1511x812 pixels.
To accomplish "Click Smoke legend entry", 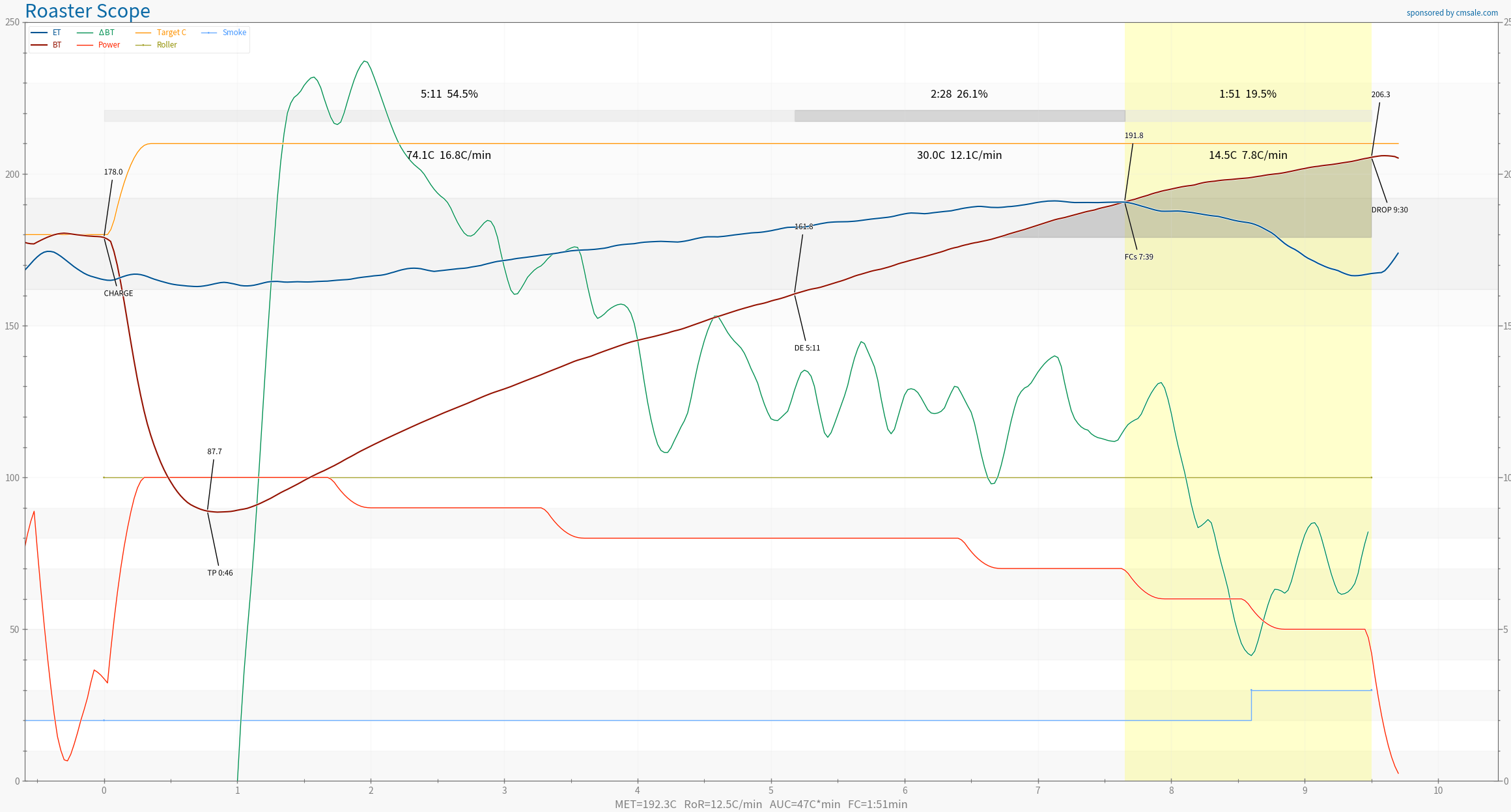I will [x=234, y=33].
